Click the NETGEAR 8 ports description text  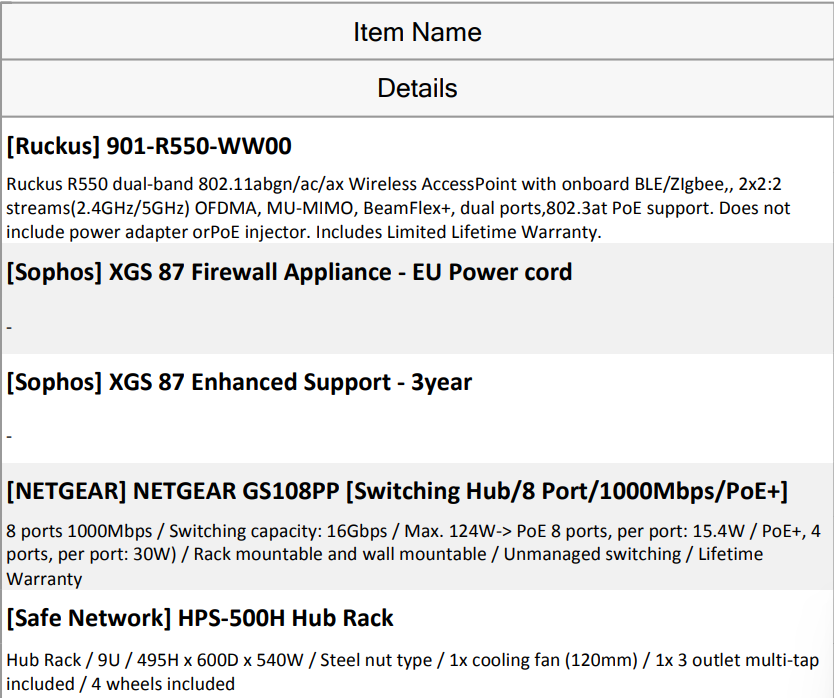tap(413, 555)
